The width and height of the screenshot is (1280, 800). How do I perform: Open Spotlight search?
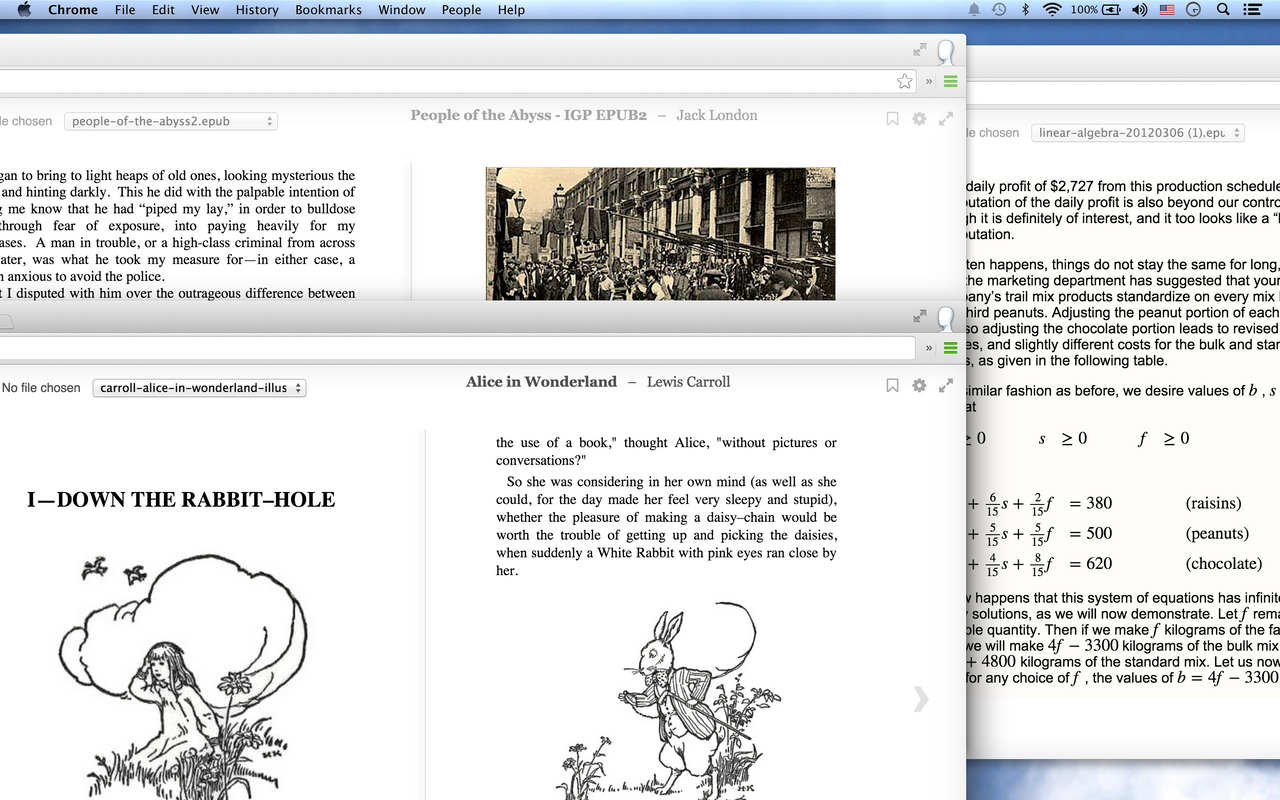coord(1223,9)
